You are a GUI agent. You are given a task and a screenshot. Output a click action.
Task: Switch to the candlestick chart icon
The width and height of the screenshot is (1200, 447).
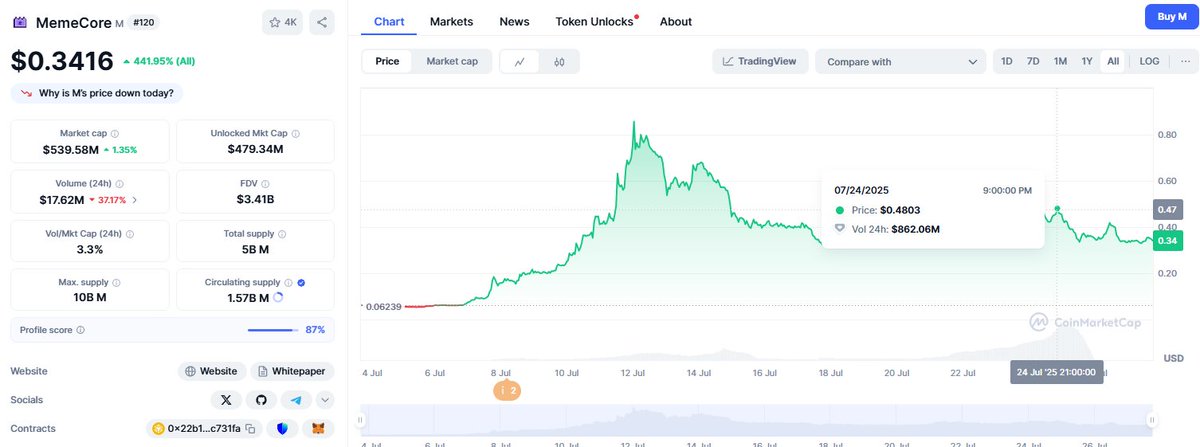point(559,61)
